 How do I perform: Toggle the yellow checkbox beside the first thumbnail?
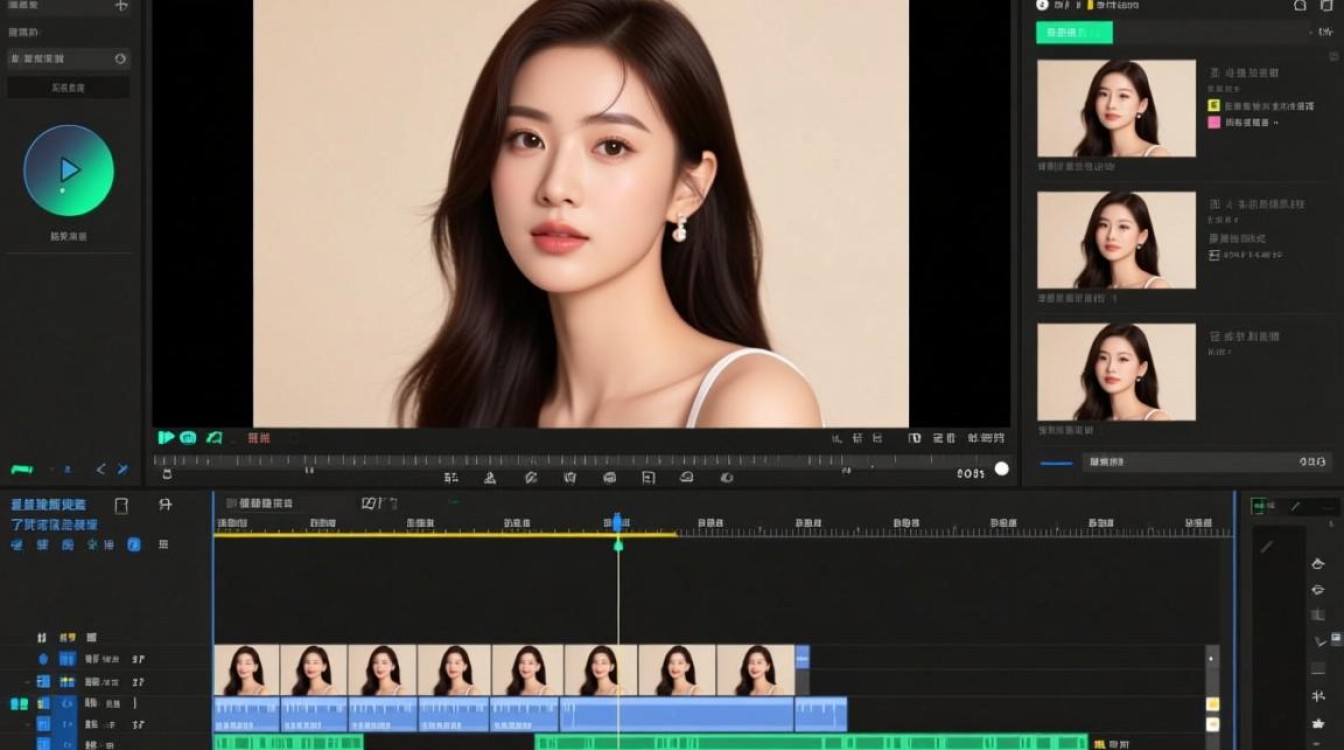pyautogui.click(x=1214, y=105)
